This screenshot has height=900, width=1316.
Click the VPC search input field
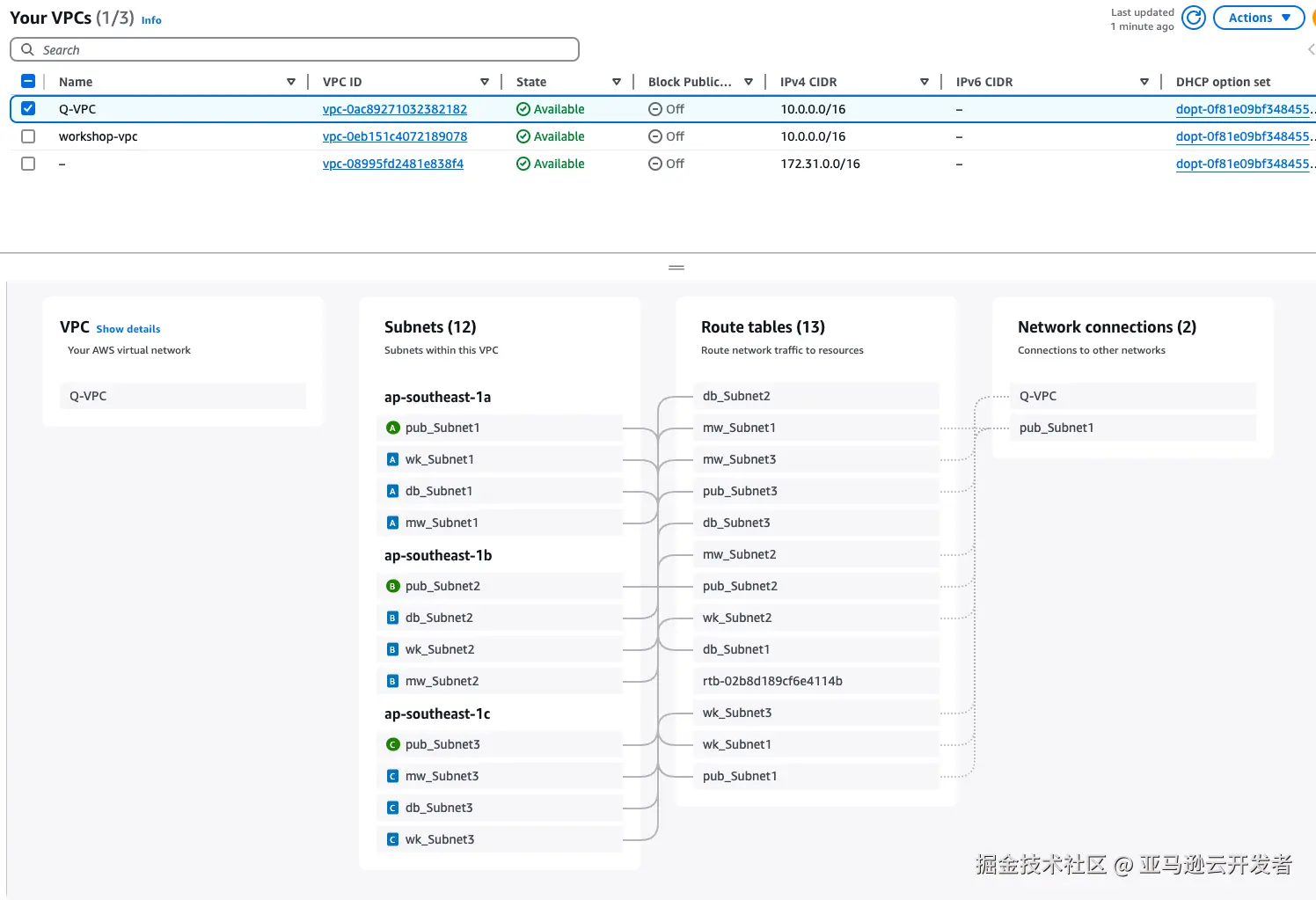(x=295, y=49)
